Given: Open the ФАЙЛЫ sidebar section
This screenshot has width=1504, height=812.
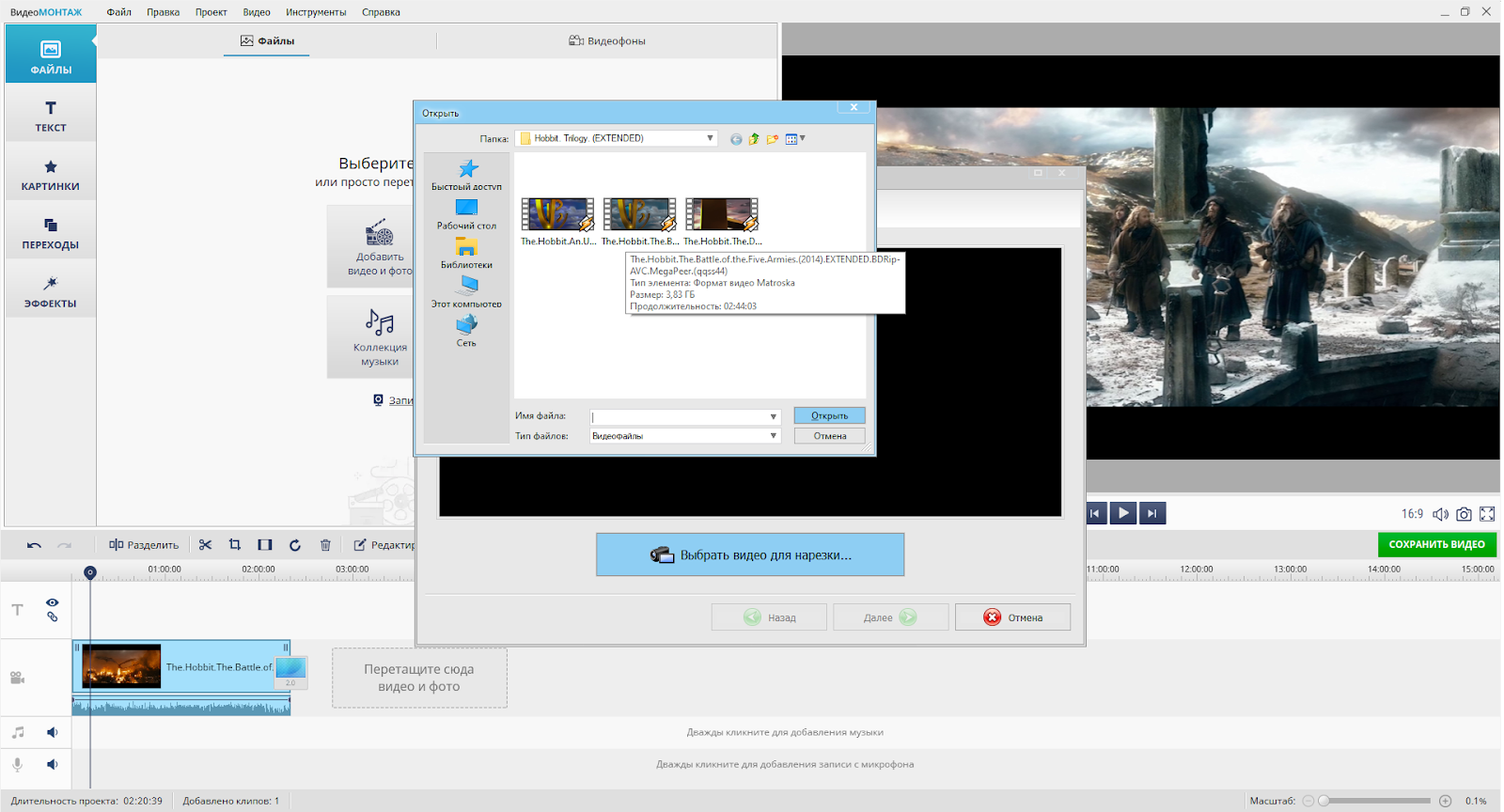Looking at the screenshot, I should tap(51, 55).
